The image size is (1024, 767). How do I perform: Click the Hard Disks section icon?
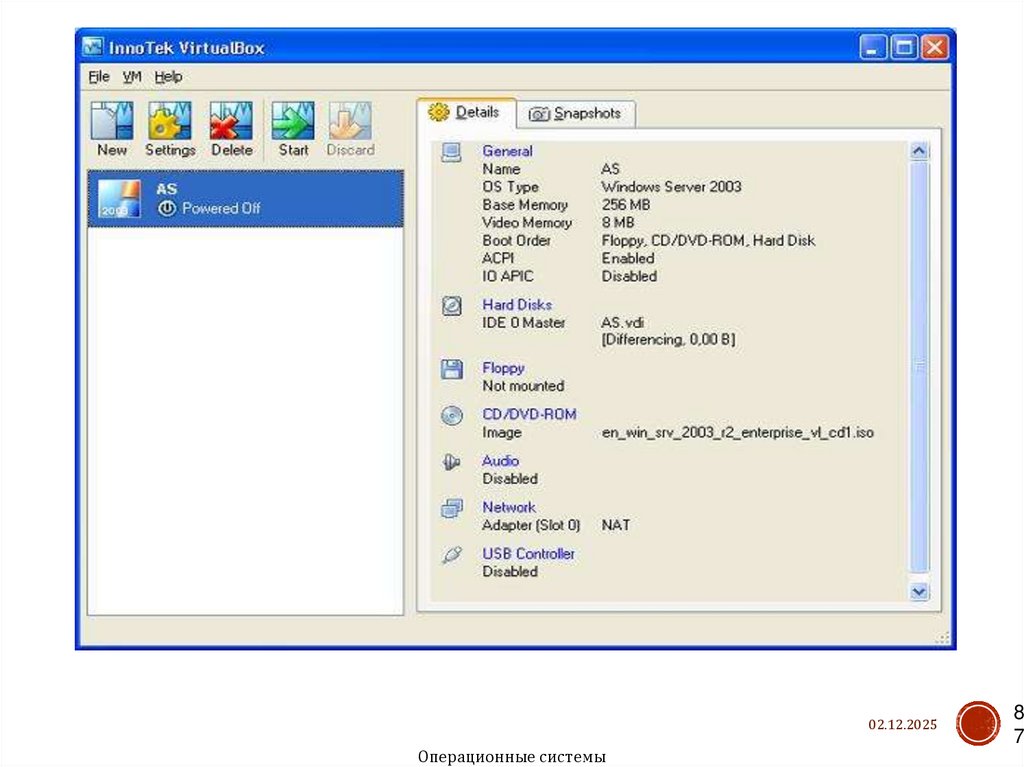(x=452, y=305)
